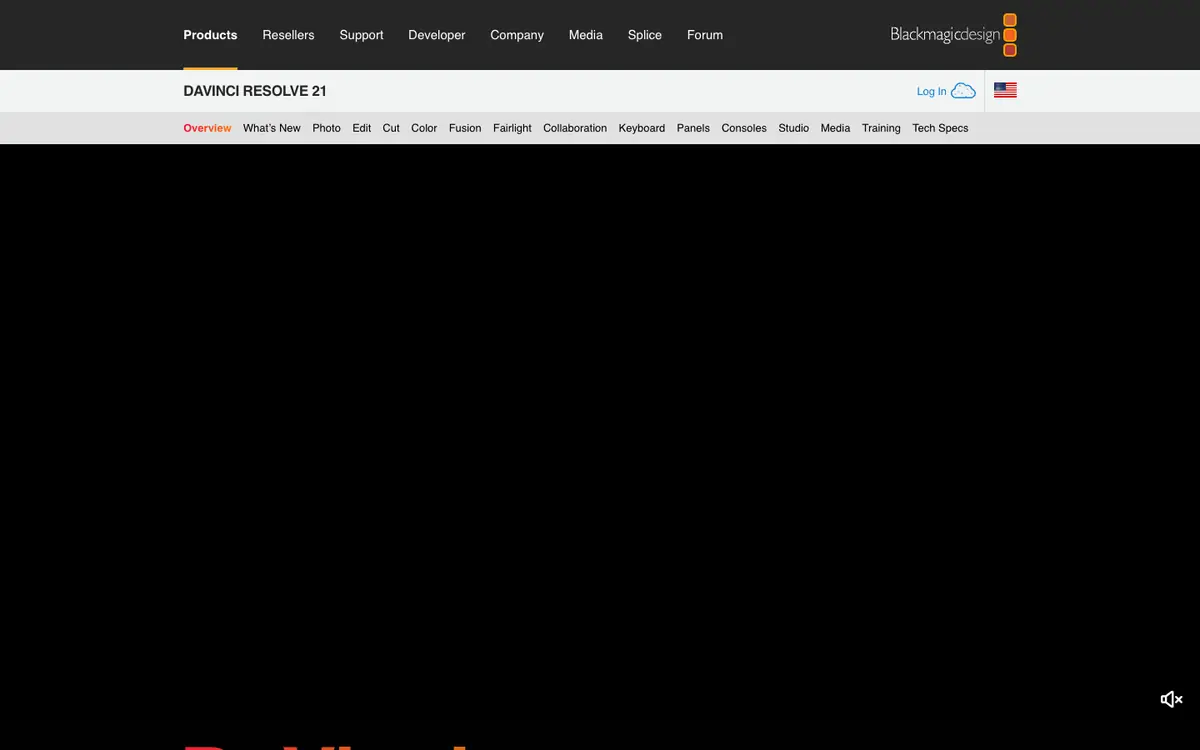Click the Blackmagicdesign logo
The width and height of the screenshot is (1200, 750).
click(x=954, y=35)
